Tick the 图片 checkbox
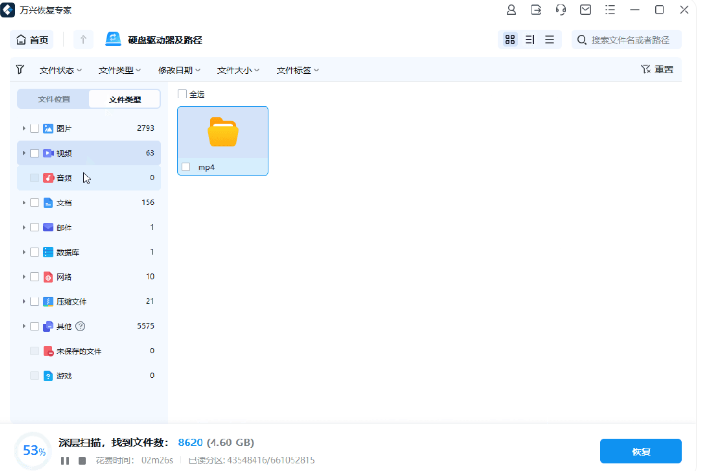This screenshot has width=707, height=471. coord(34,128)
